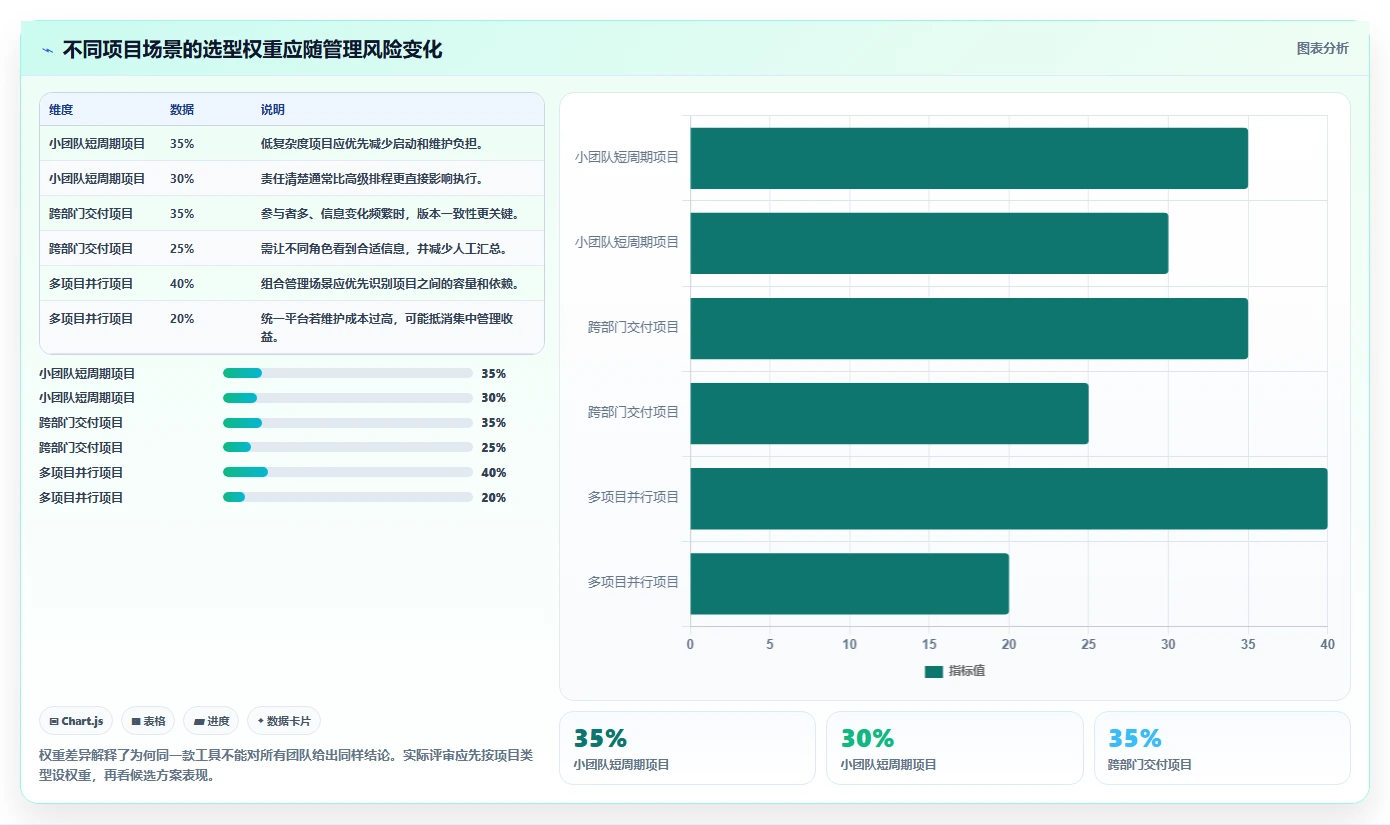Click the 表格 tag chip
This screenshot has width=1390, height=825.
coord(148,721)
